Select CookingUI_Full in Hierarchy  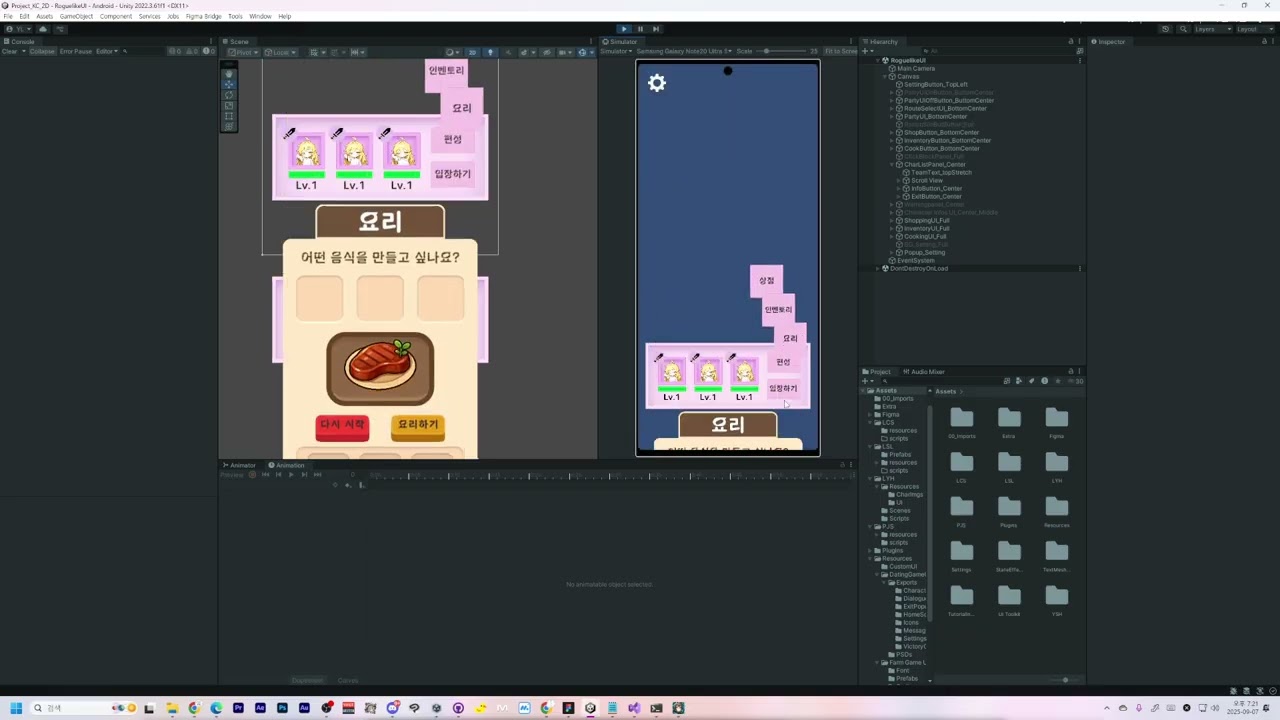click(924, 237)
